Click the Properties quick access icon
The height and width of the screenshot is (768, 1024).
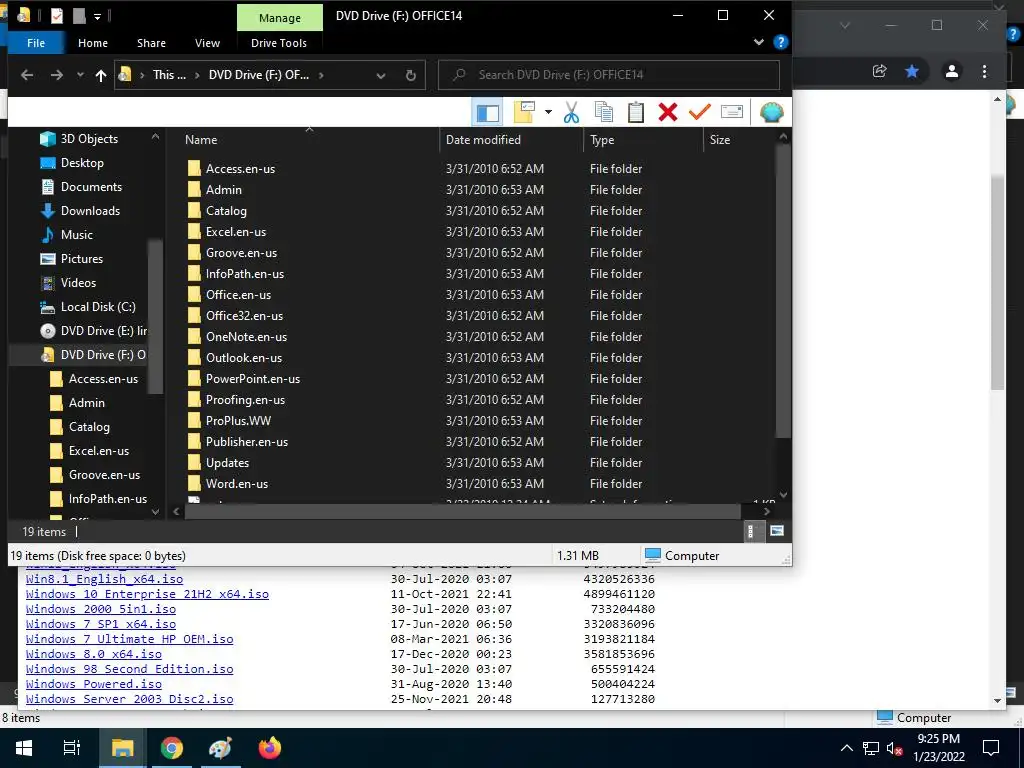pos(57,16)
